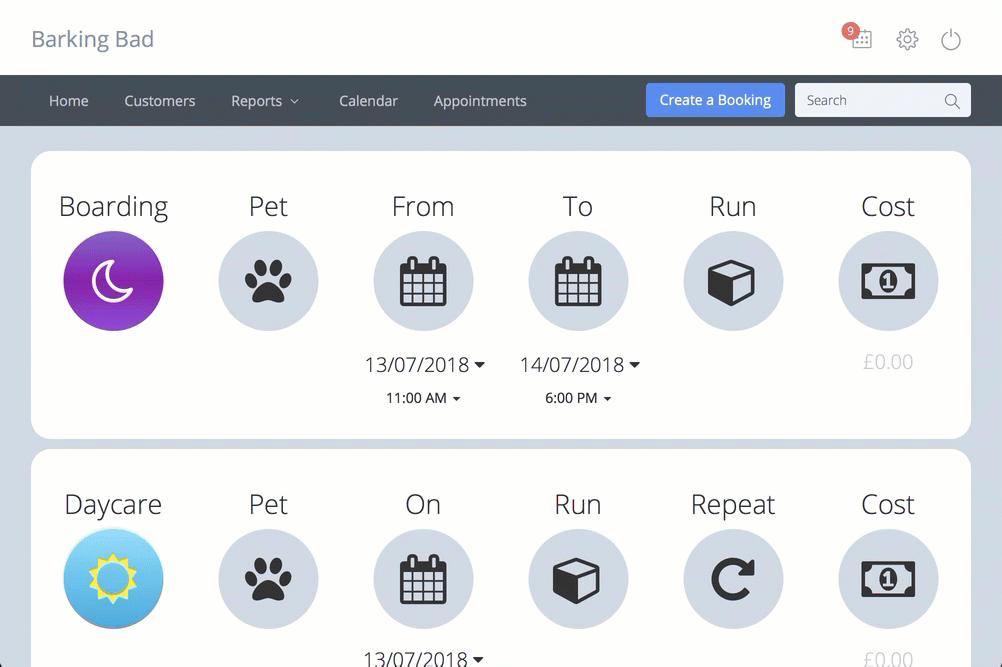Click the From calendar icon in Boarding
This screenshot has height=667, width=1002.
423,281
